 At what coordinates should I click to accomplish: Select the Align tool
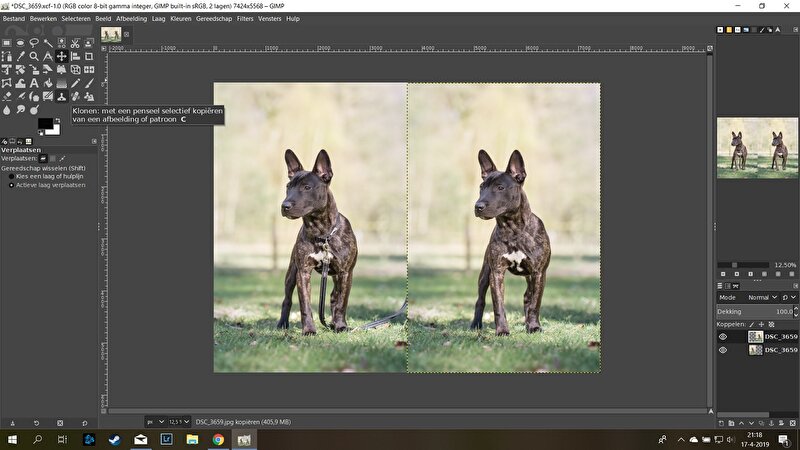coord(76,56)
